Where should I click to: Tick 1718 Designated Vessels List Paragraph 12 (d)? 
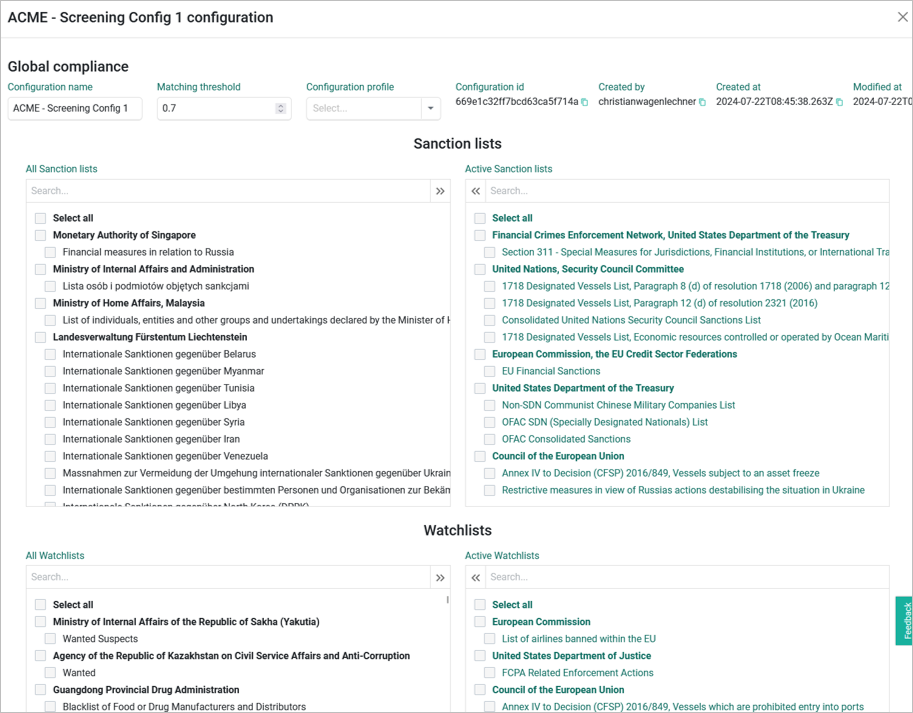490,303
